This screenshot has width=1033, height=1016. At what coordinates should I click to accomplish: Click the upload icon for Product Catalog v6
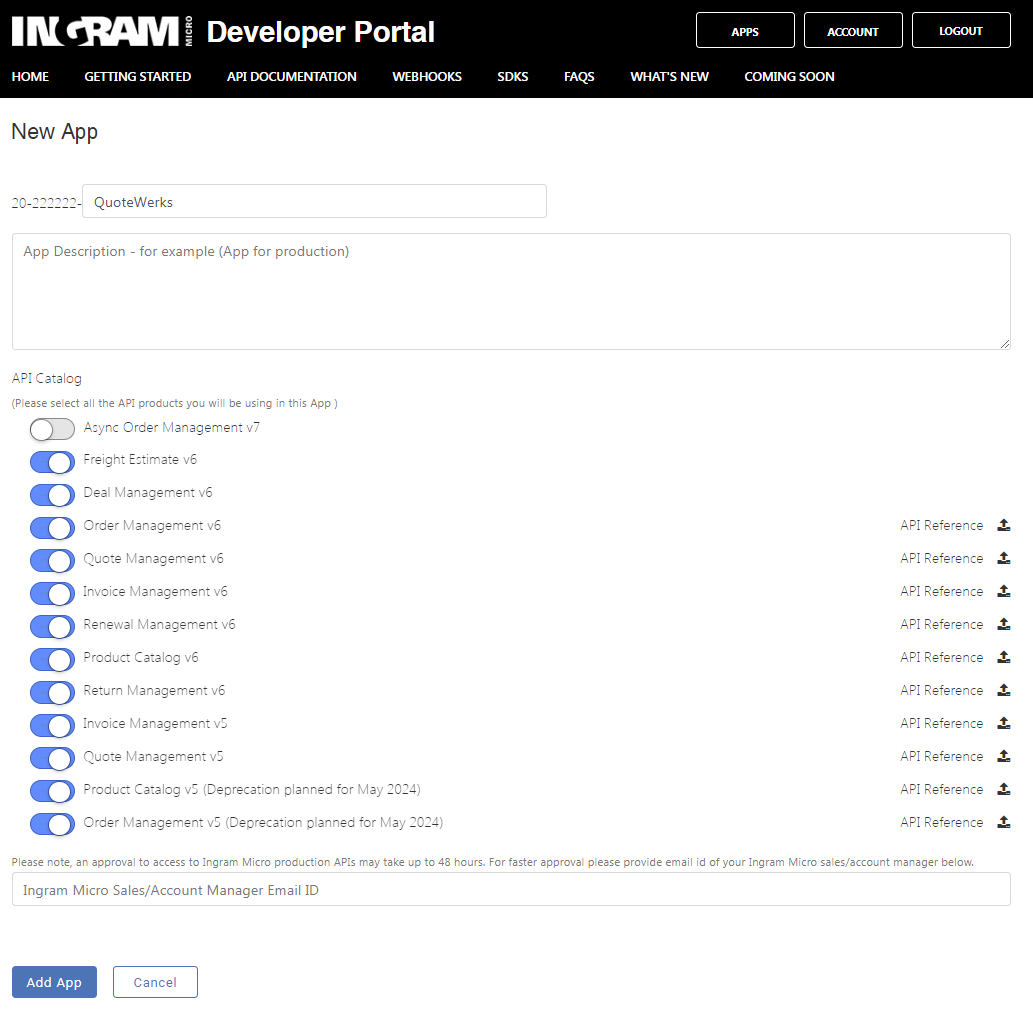point(1003,658)
